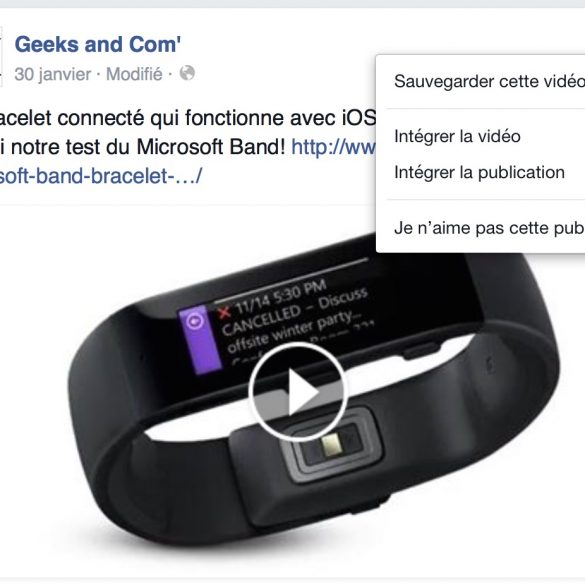Open the "http://ww…" link in the post text

(x=334, y=147)
